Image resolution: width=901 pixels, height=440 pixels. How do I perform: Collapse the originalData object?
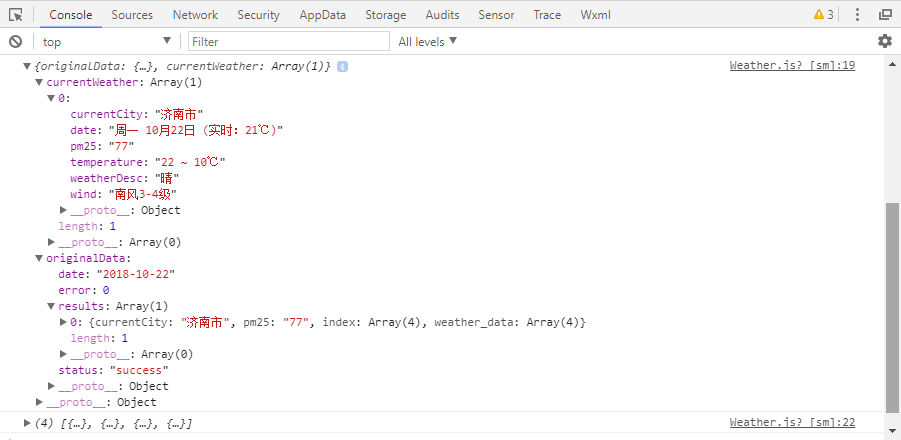pyautogui.click(x=40, y=258)
